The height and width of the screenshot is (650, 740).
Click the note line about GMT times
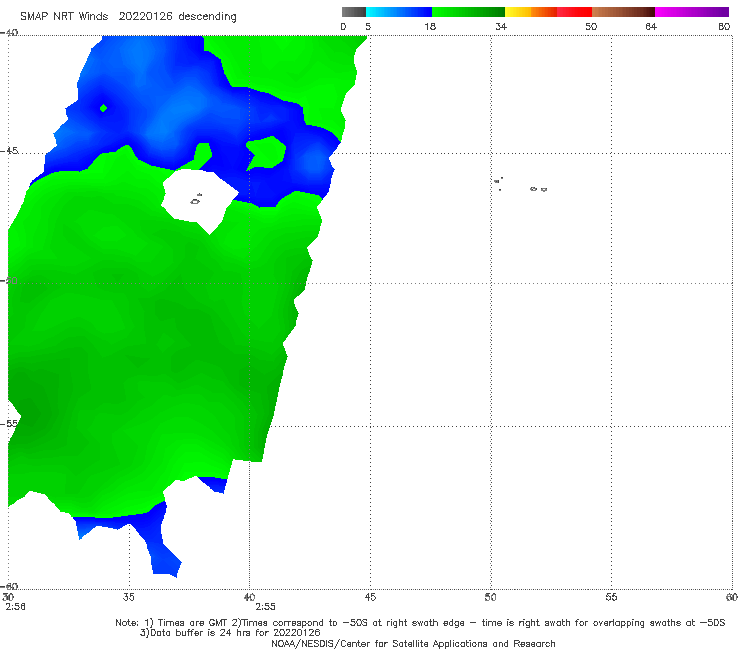click(420, 623)
